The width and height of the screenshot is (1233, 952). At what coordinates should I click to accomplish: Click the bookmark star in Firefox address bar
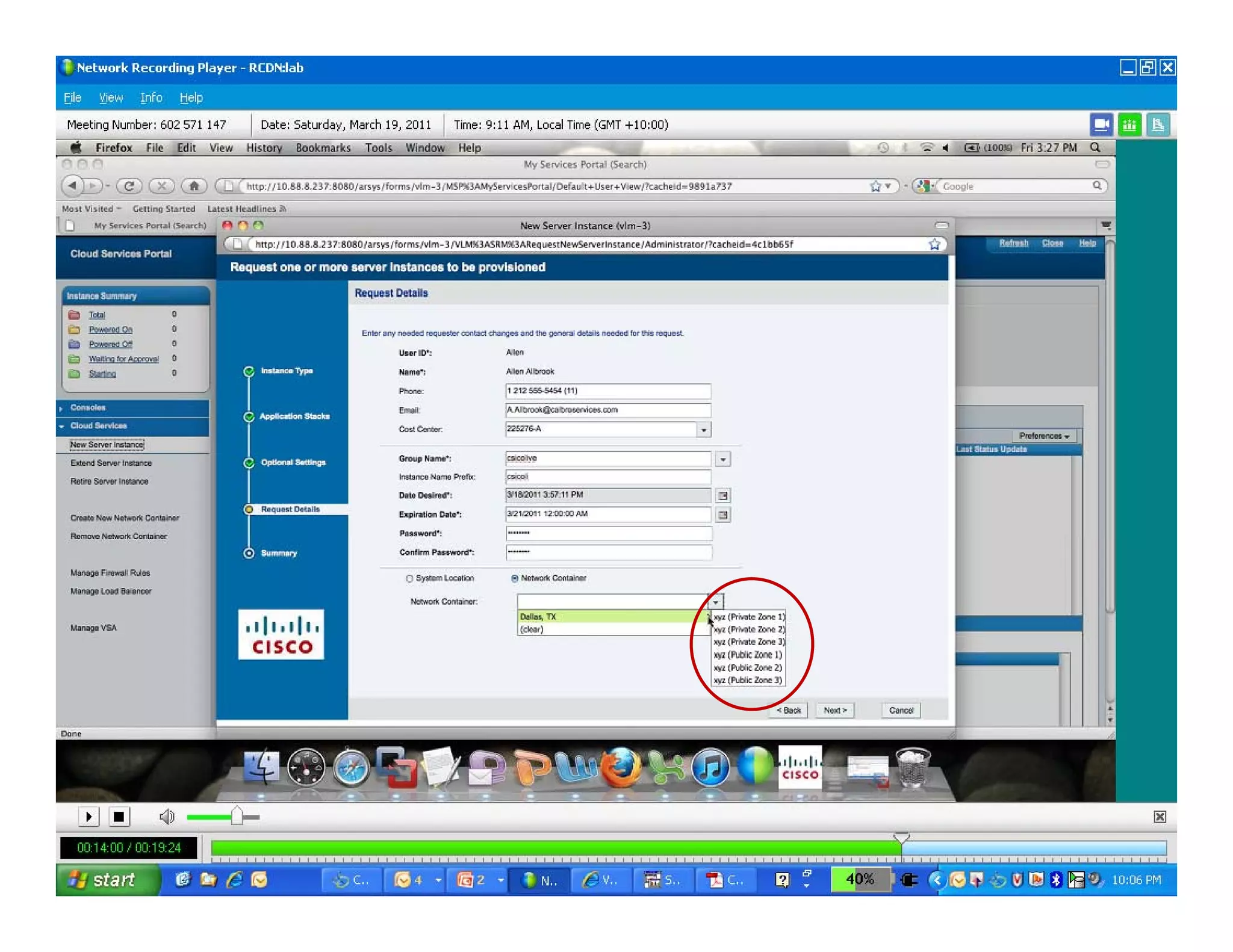(x=875, y=187)
